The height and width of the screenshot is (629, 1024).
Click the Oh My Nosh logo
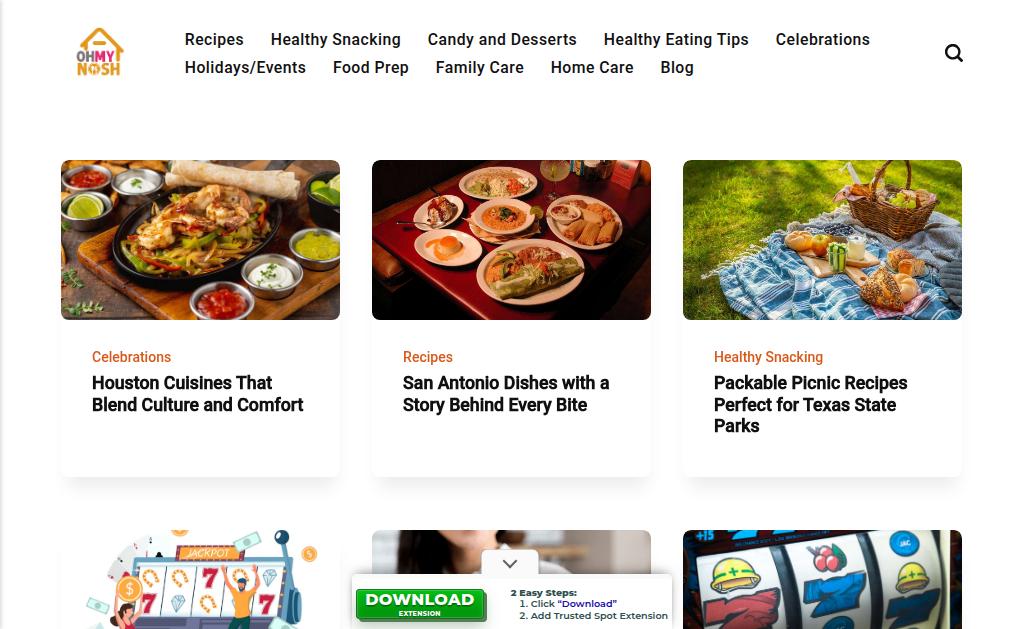tap(99, 52)
